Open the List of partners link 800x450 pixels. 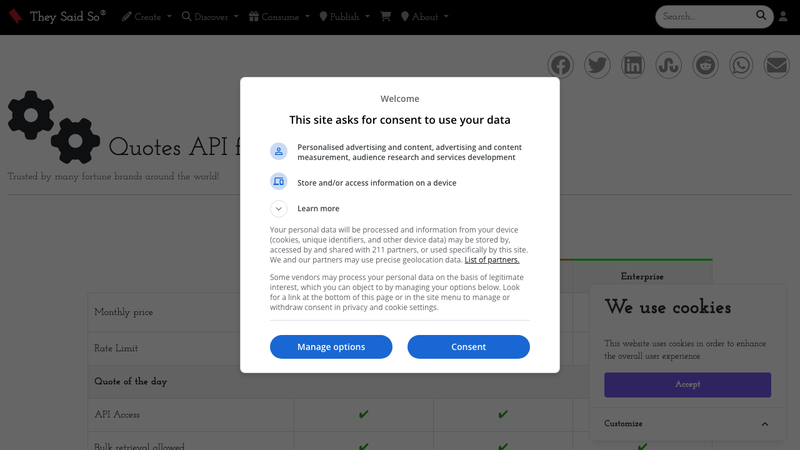coord(492,260)
